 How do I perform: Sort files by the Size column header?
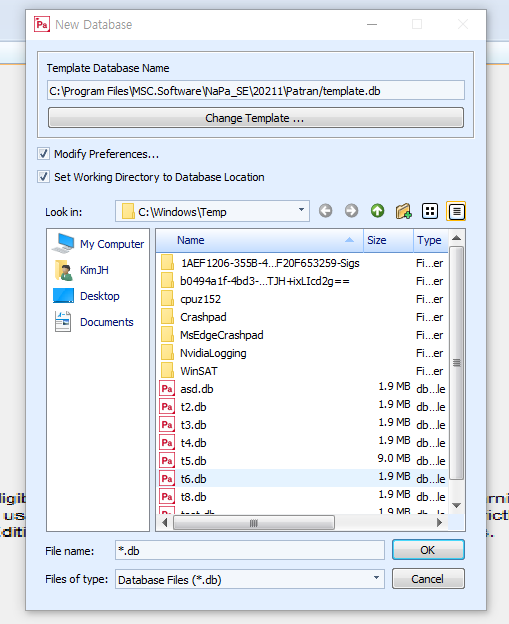tap(388, 240)
